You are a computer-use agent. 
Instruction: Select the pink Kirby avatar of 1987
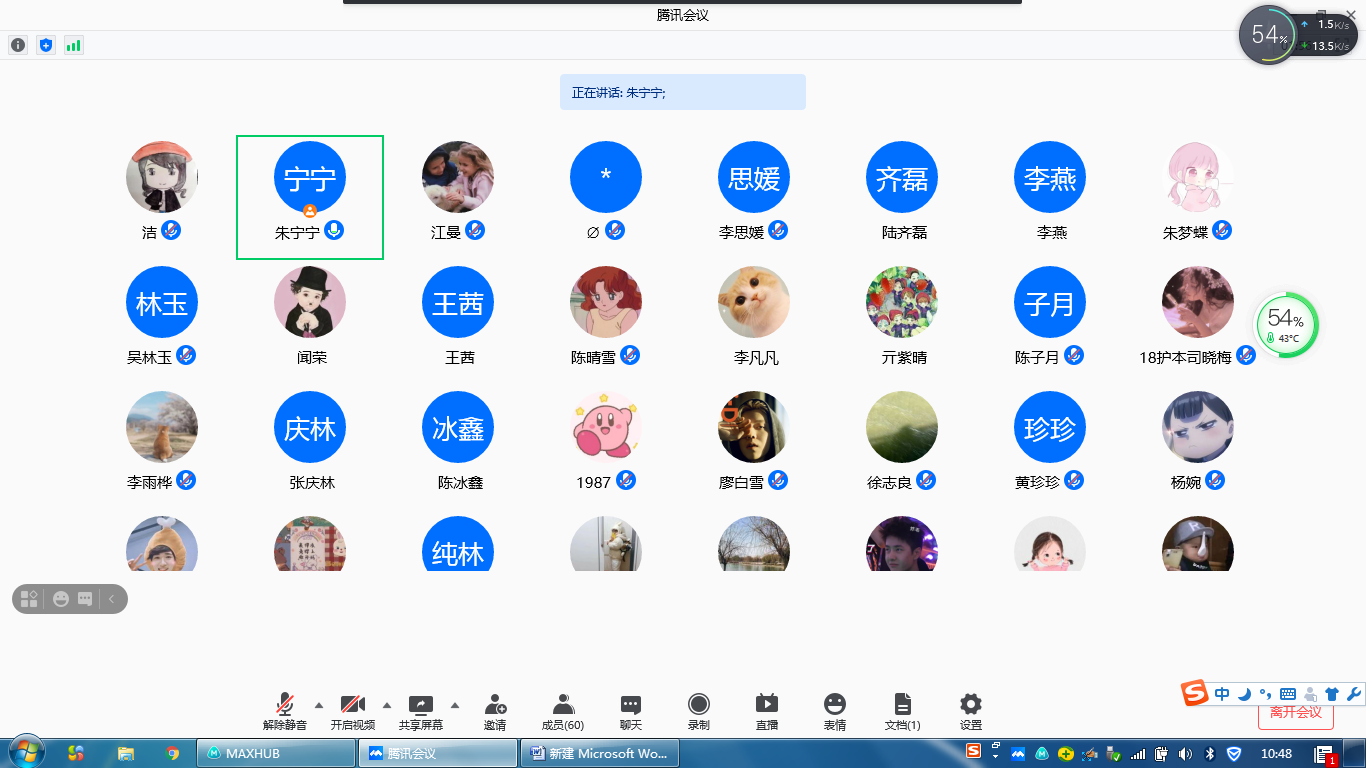(x=606, y=427)
